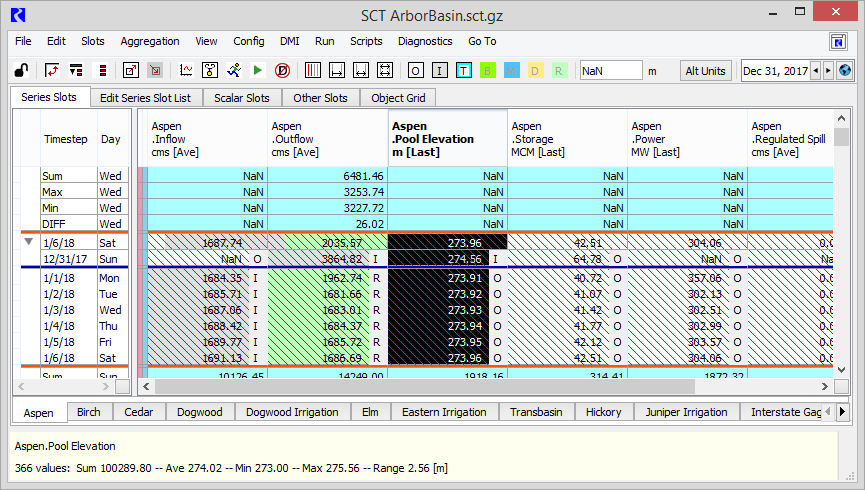Collapse the 1/6/18 timestep group triangle
The image size is (865, 490).
click(29, 242)
